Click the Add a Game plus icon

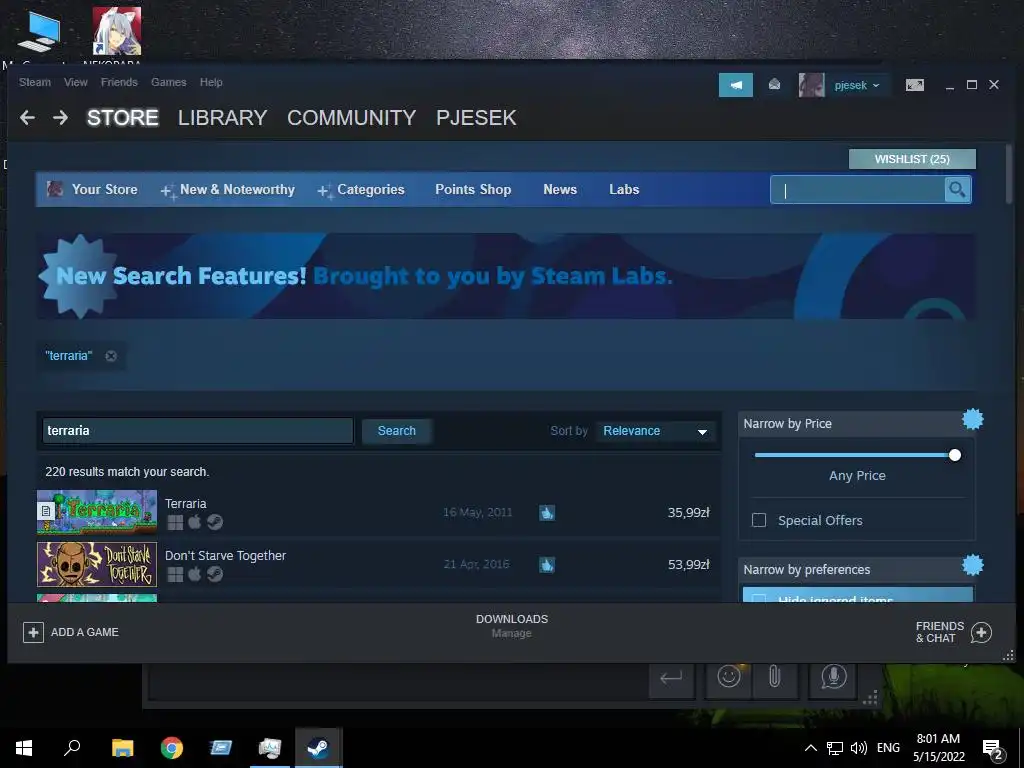[x=33, y=632]
